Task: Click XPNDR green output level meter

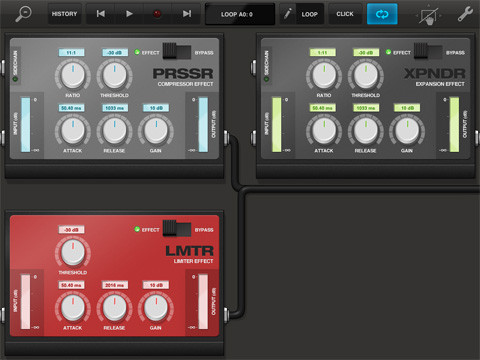Action: [x=455, y=125]
